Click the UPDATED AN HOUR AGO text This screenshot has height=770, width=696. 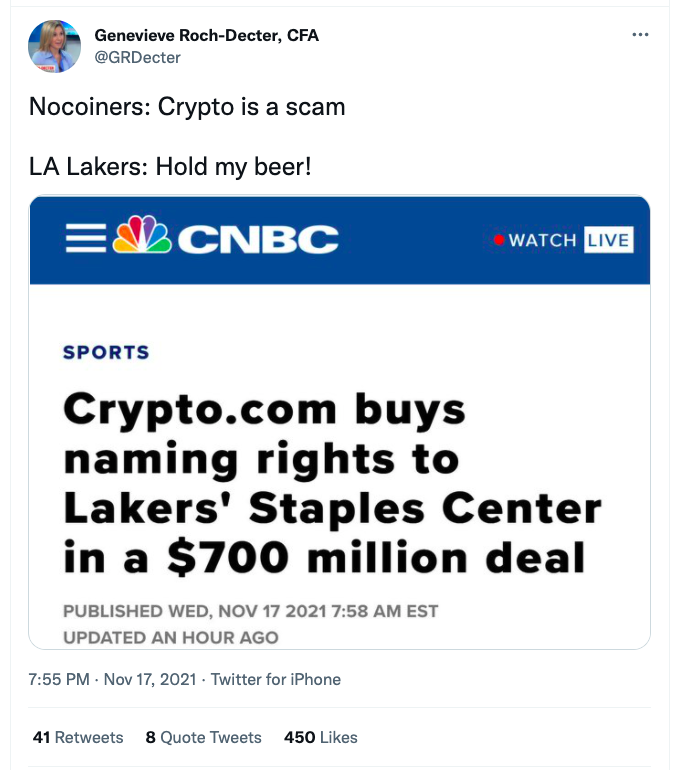pos(170,637)
